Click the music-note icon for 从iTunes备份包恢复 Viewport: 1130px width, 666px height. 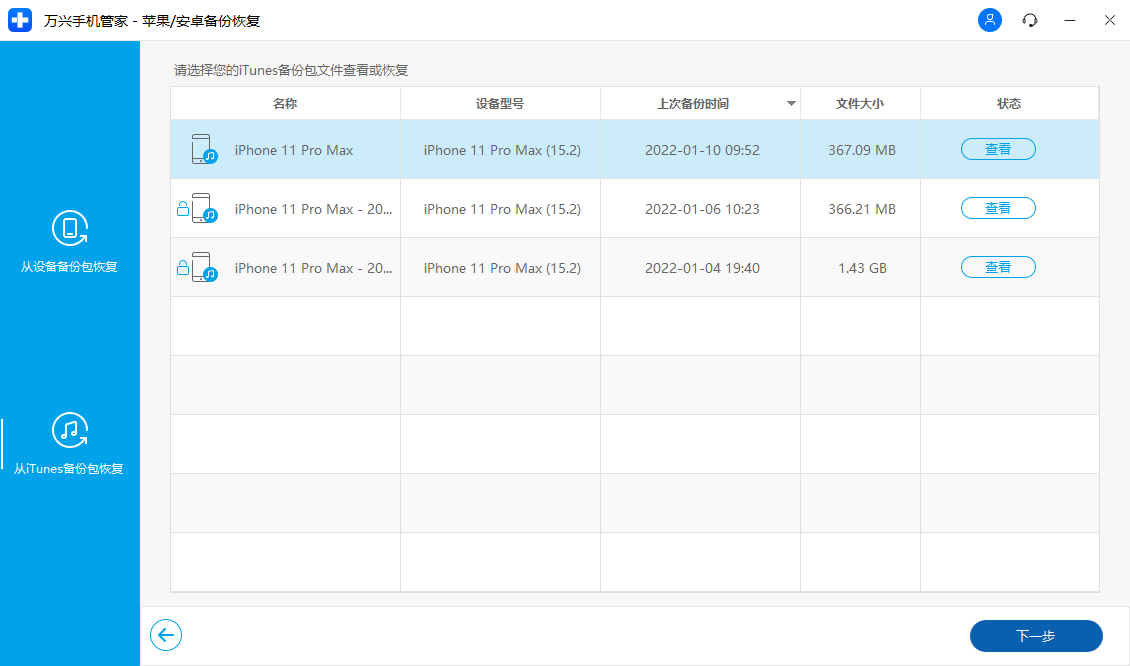(x=69, y=431)
